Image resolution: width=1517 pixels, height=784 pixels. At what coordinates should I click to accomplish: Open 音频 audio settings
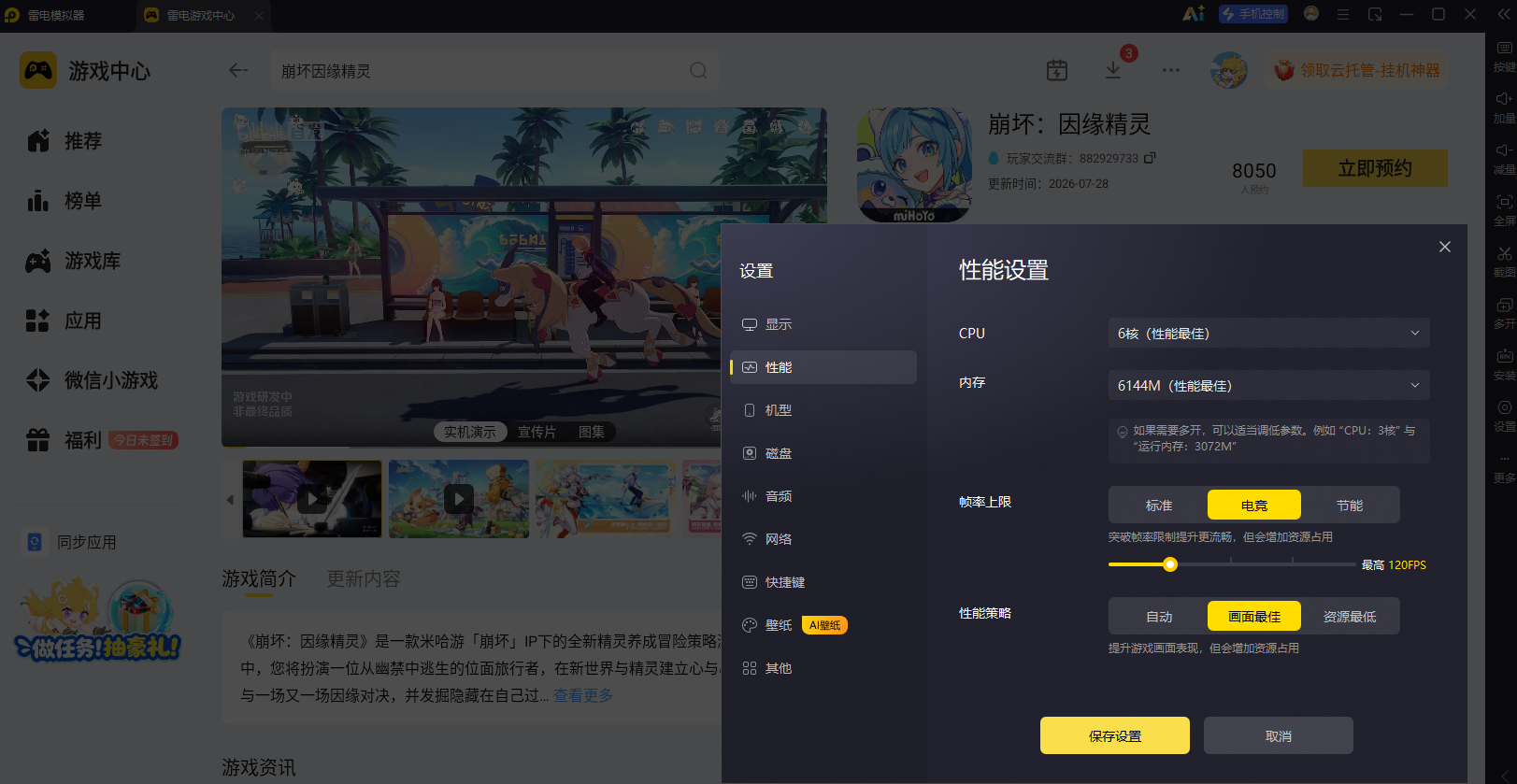(x=823, y=496)
